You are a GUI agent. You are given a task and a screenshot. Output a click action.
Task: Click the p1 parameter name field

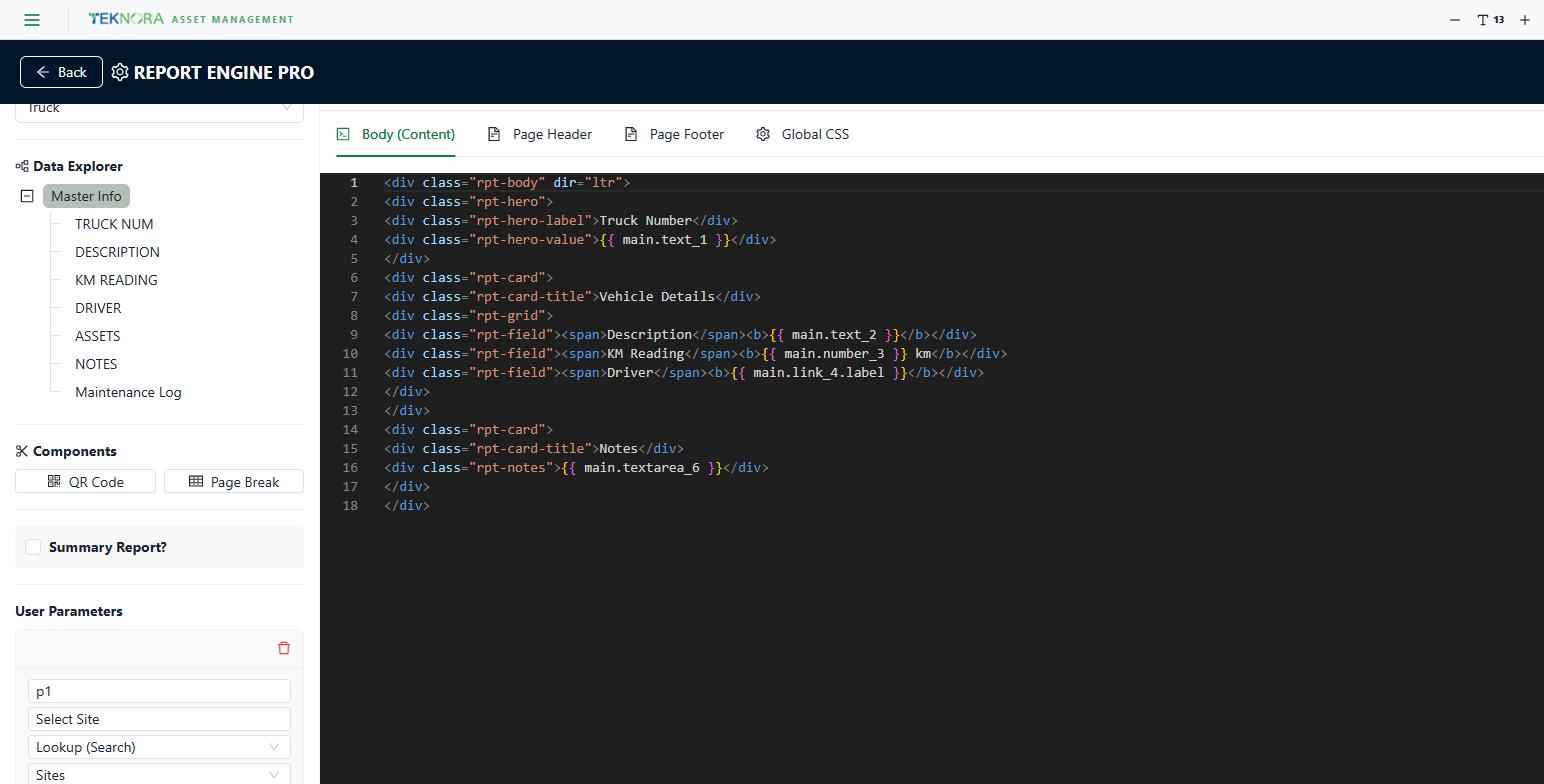click(x=159, y=691)
